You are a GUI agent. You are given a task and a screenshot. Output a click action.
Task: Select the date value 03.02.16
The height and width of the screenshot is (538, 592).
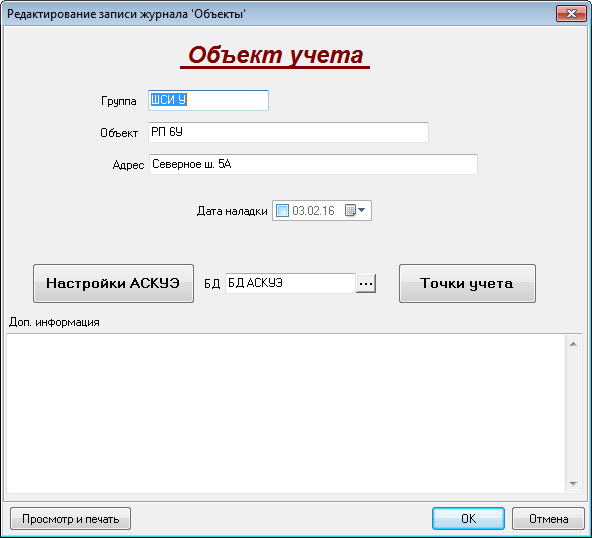[x=313, y=211]
